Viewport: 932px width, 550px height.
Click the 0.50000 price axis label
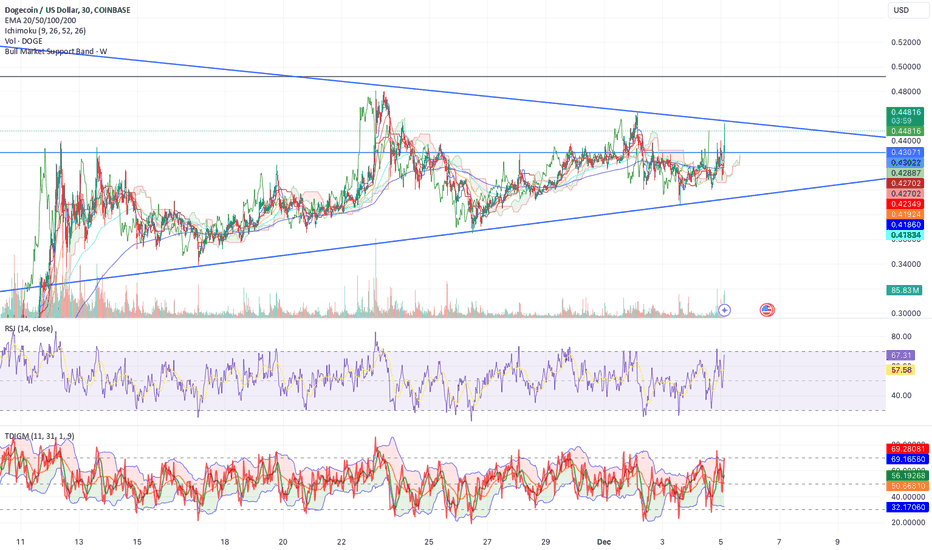pos(906,67)
